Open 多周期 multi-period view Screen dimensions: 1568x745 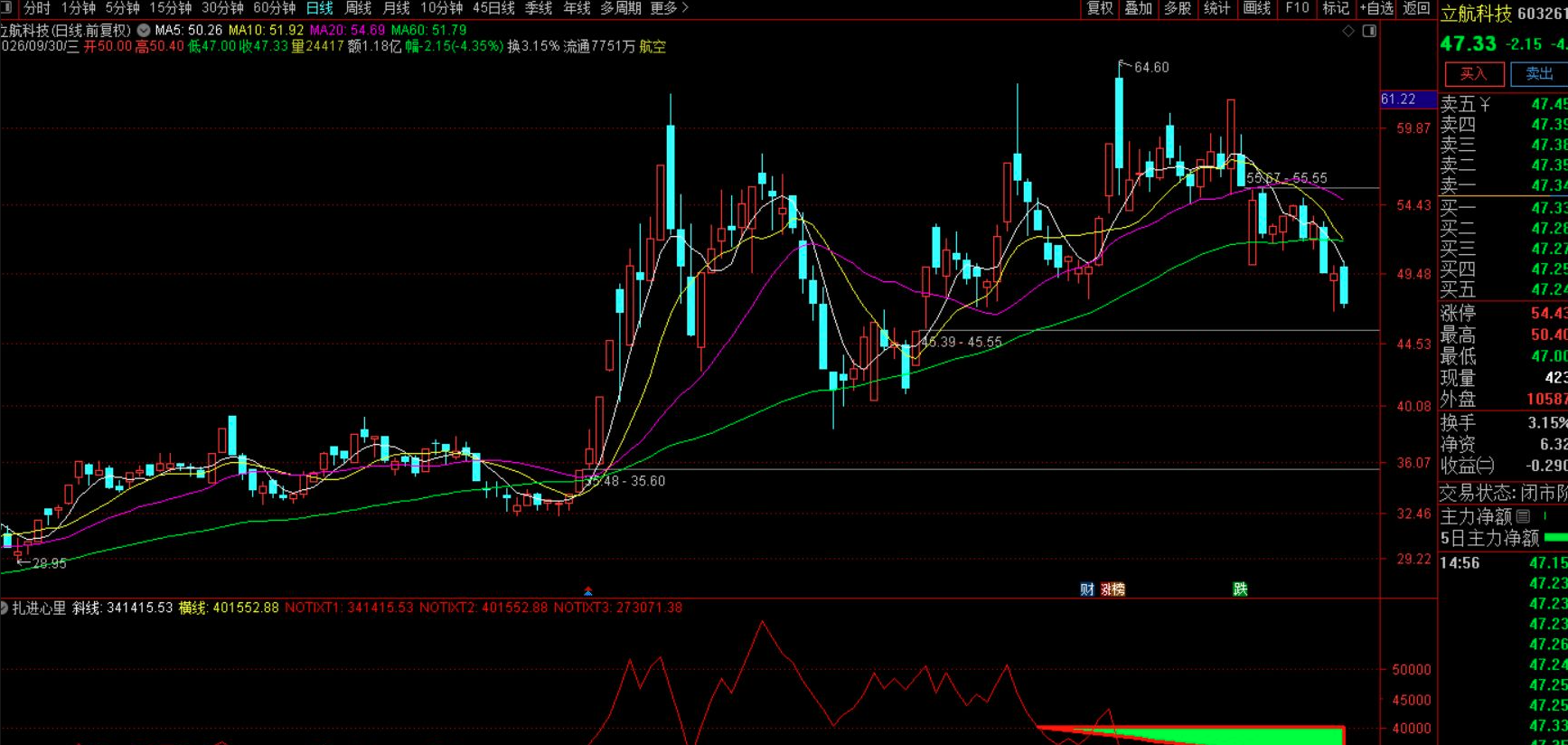tap(621, 8)
